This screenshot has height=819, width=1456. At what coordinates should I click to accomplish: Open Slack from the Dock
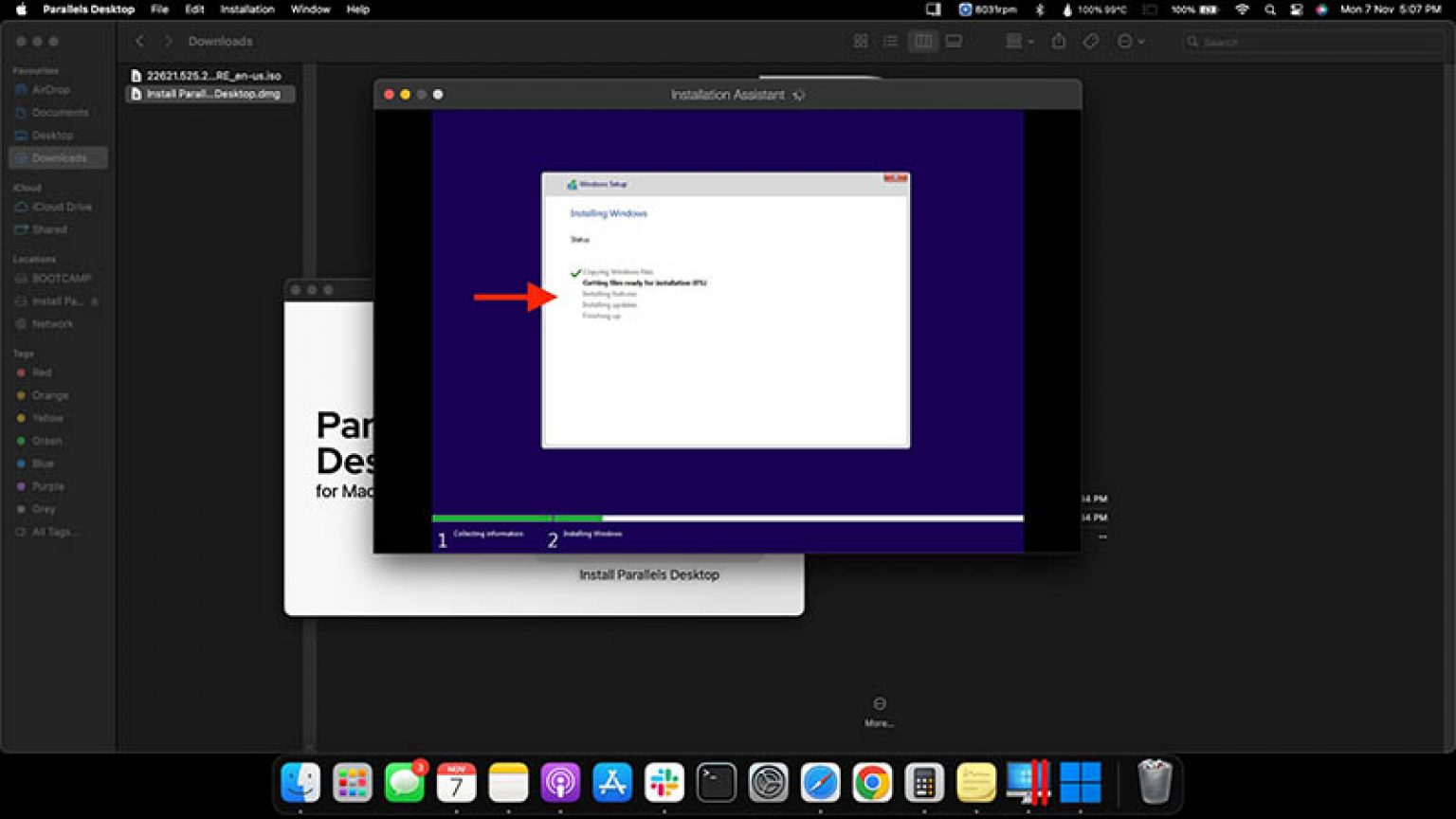664,783
